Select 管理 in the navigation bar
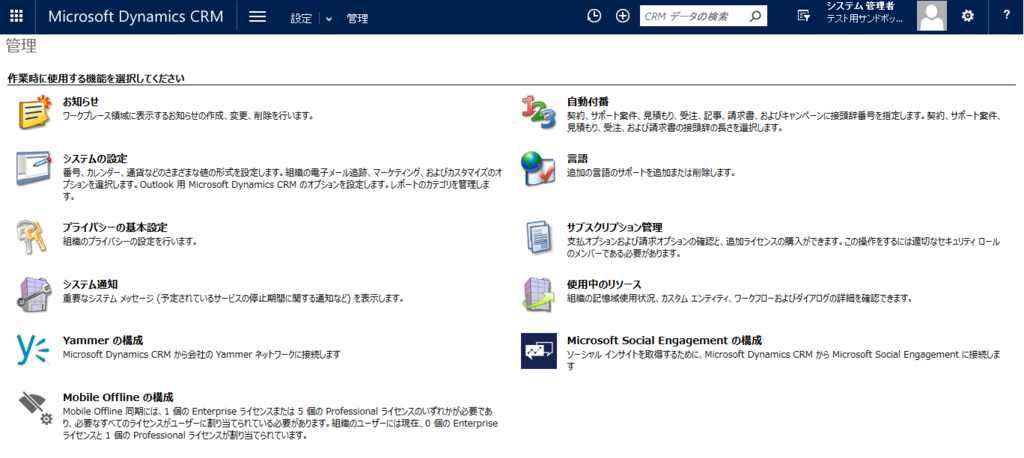This screenshot has height=458, width=1024. 357,19
